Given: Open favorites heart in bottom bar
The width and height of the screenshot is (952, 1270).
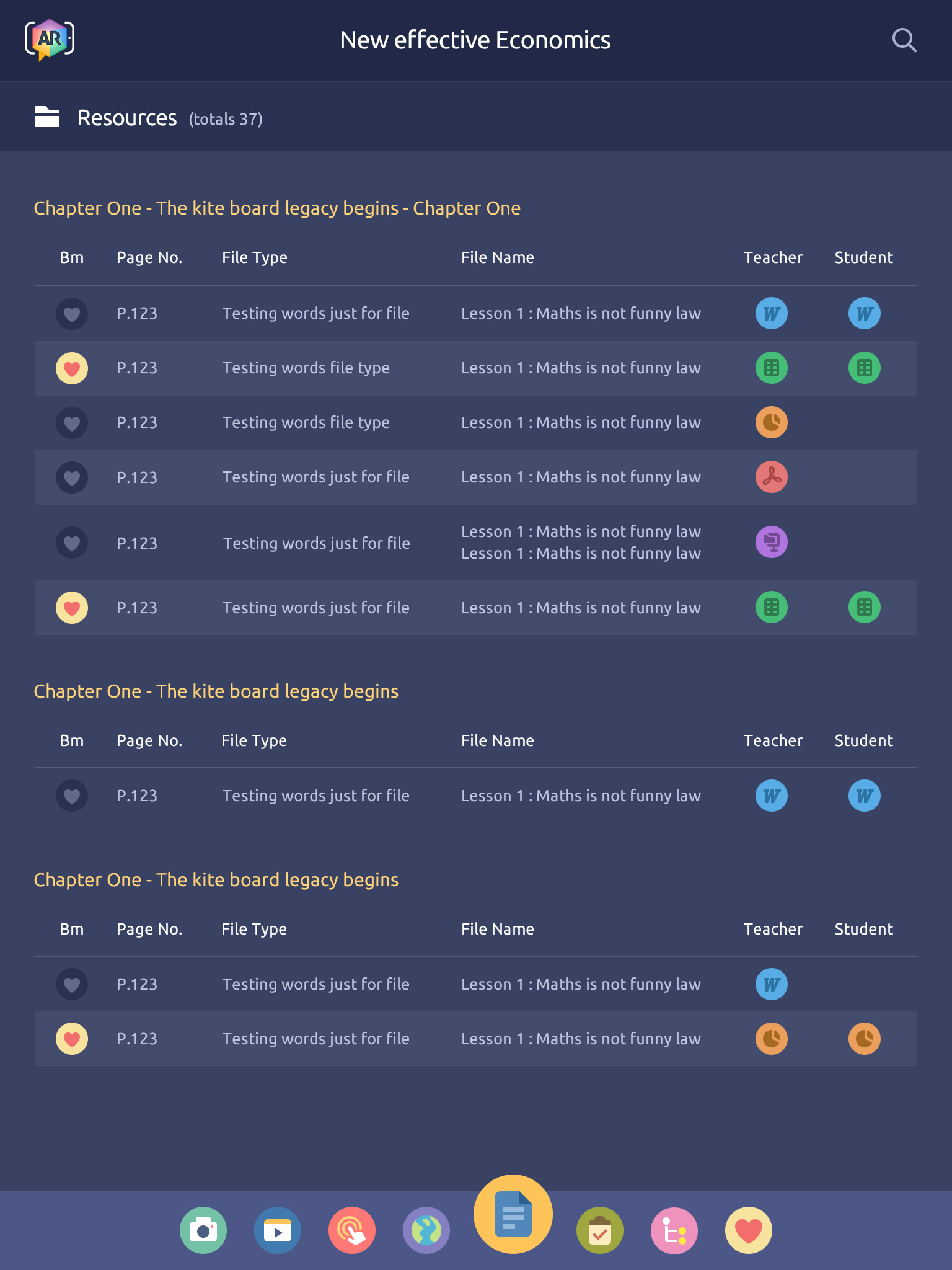Looking at the screenshot, I should click(x=749, y=1230).
